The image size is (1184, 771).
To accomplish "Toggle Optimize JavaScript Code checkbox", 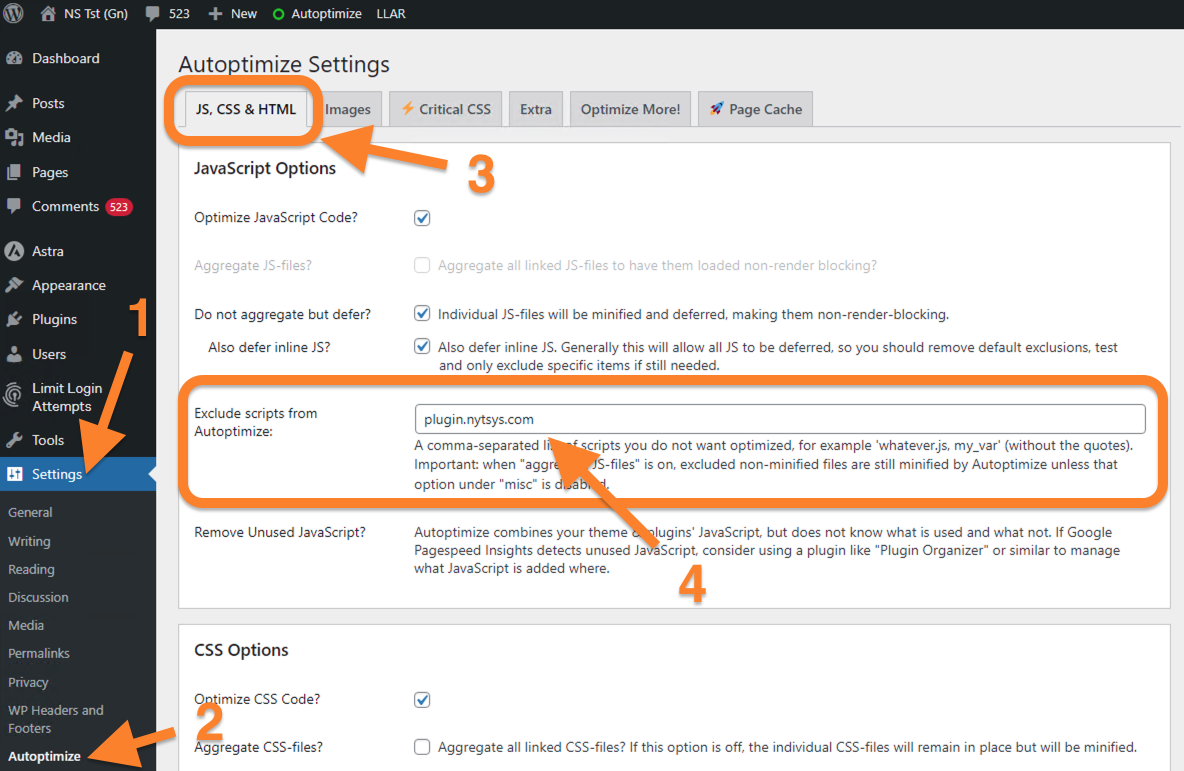I will 422,218.
